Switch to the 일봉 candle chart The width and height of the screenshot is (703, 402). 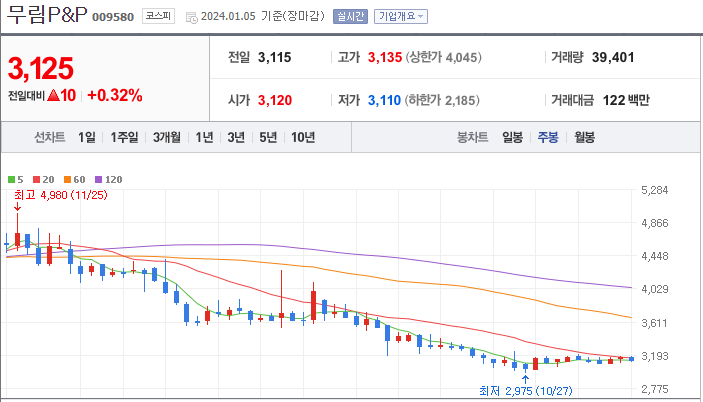point(512,137)
